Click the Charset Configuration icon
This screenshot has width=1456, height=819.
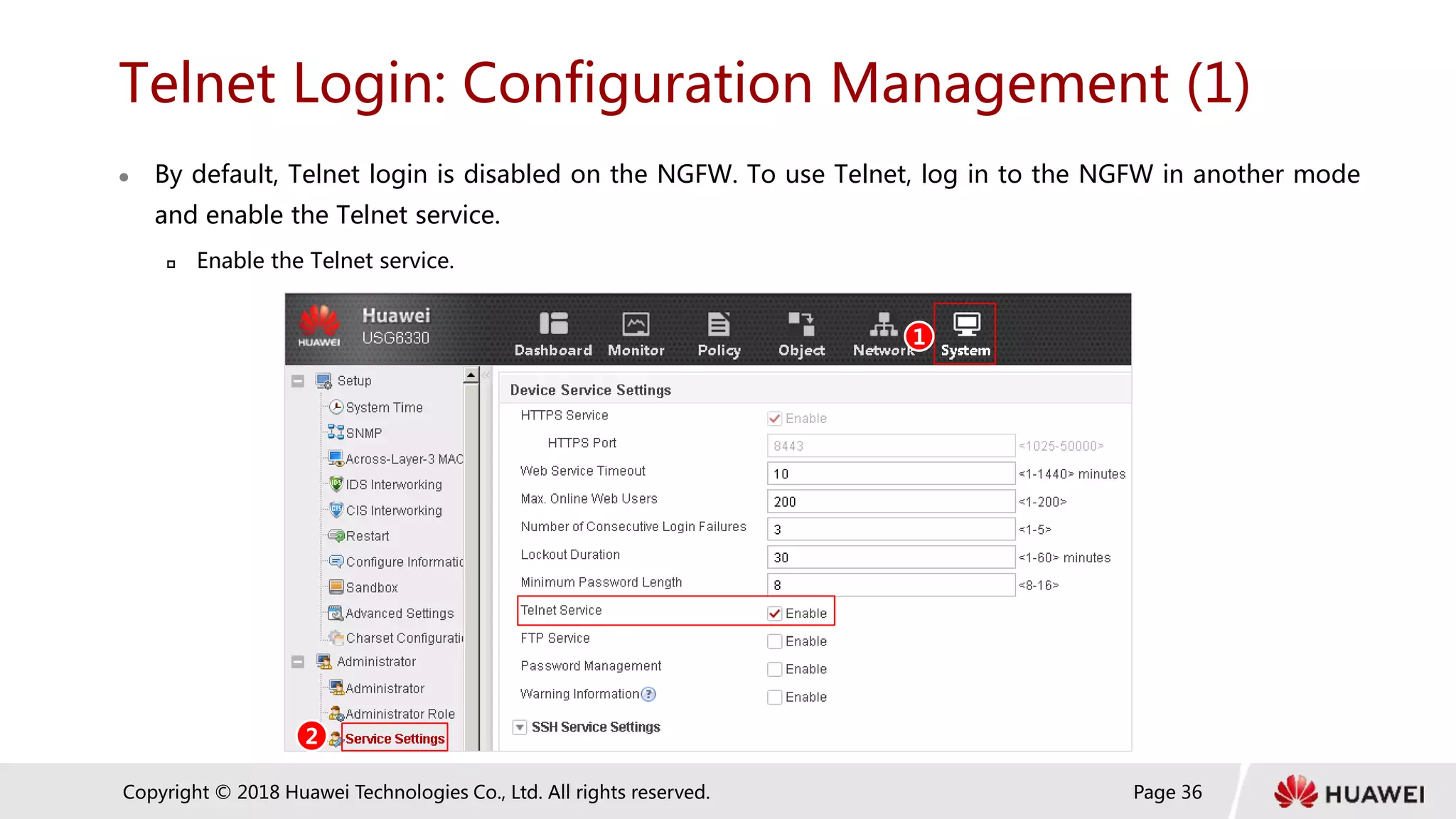tap(336, 638)
